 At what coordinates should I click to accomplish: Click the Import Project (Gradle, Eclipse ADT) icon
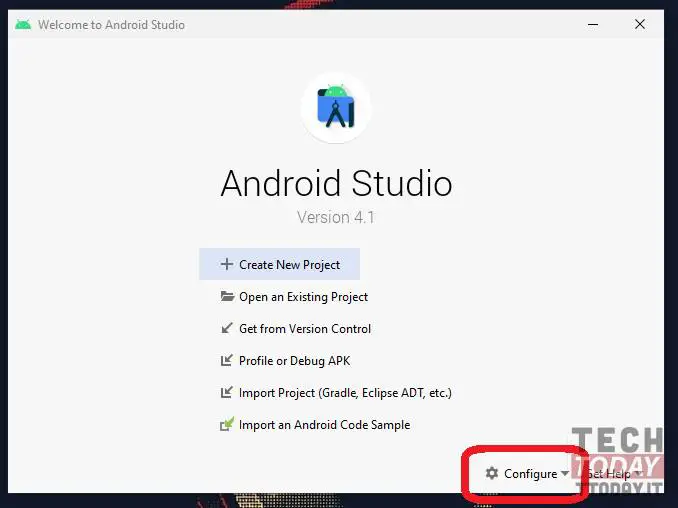coord(227,392)
